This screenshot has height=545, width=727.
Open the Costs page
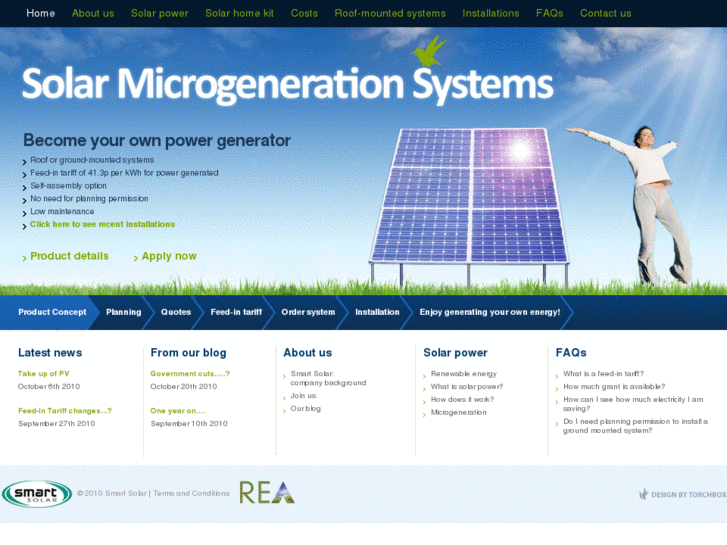coord(304,13)
